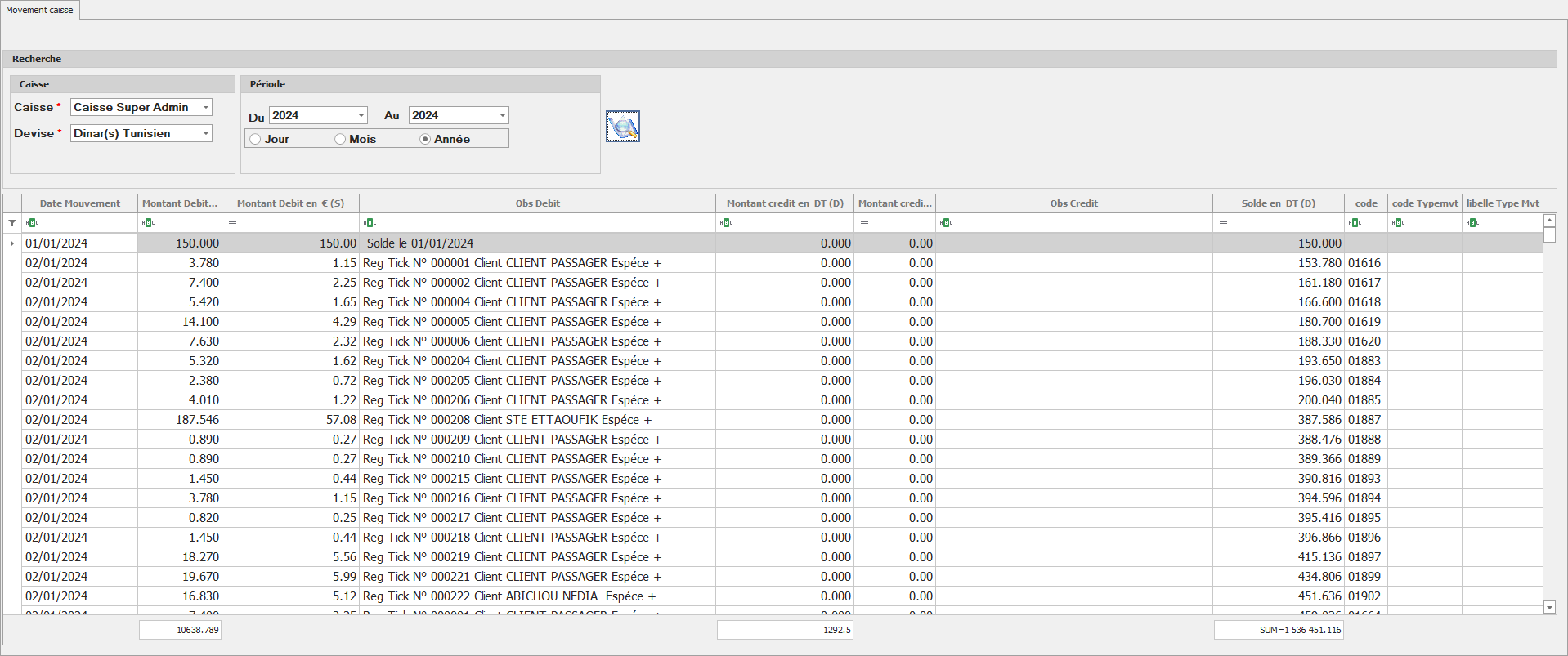Select the Jour radio button
1568x656 pixels.
click(256, 140)
